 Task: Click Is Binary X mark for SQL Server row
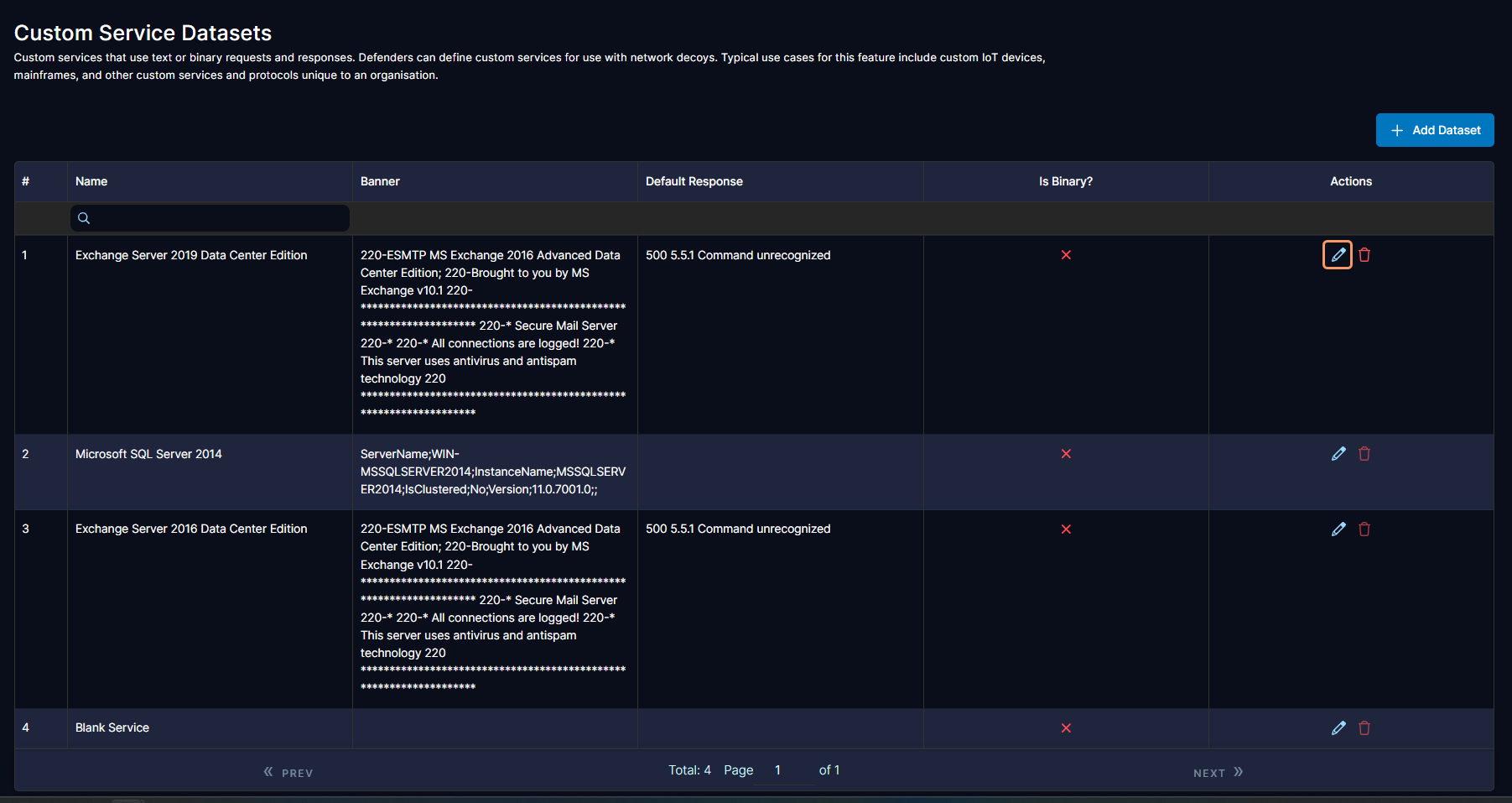click(1066, 454)
